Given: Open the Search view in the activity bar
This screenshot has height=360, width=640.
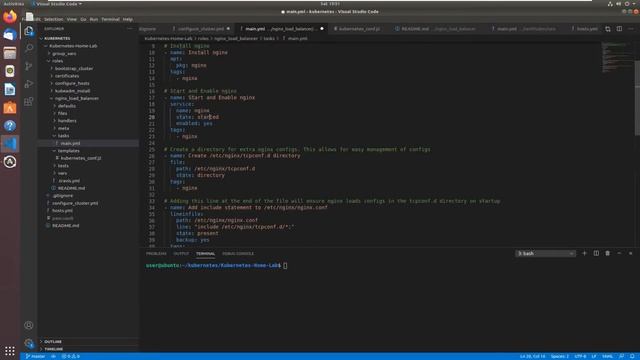Looking at the screenshot, I should 29,48.
